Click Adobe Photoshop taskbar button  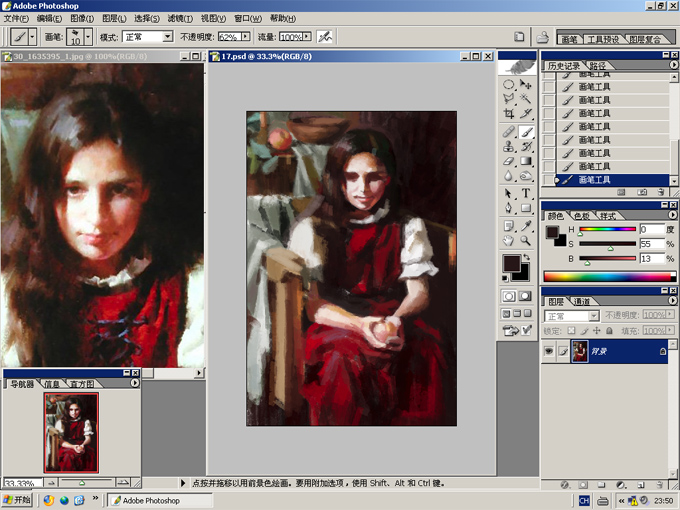coord(160,500)
